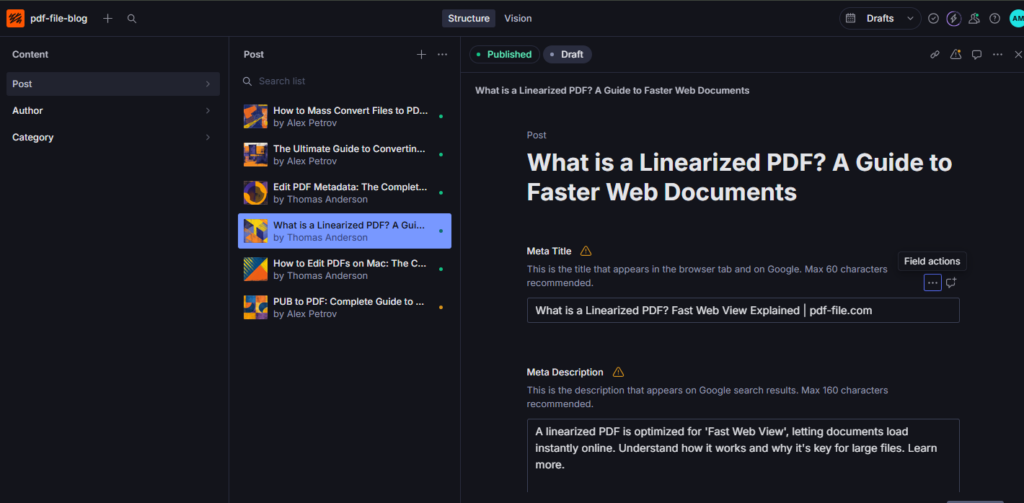Click the plus icon beside pdf-file-blog

click(x=108, y=18)
